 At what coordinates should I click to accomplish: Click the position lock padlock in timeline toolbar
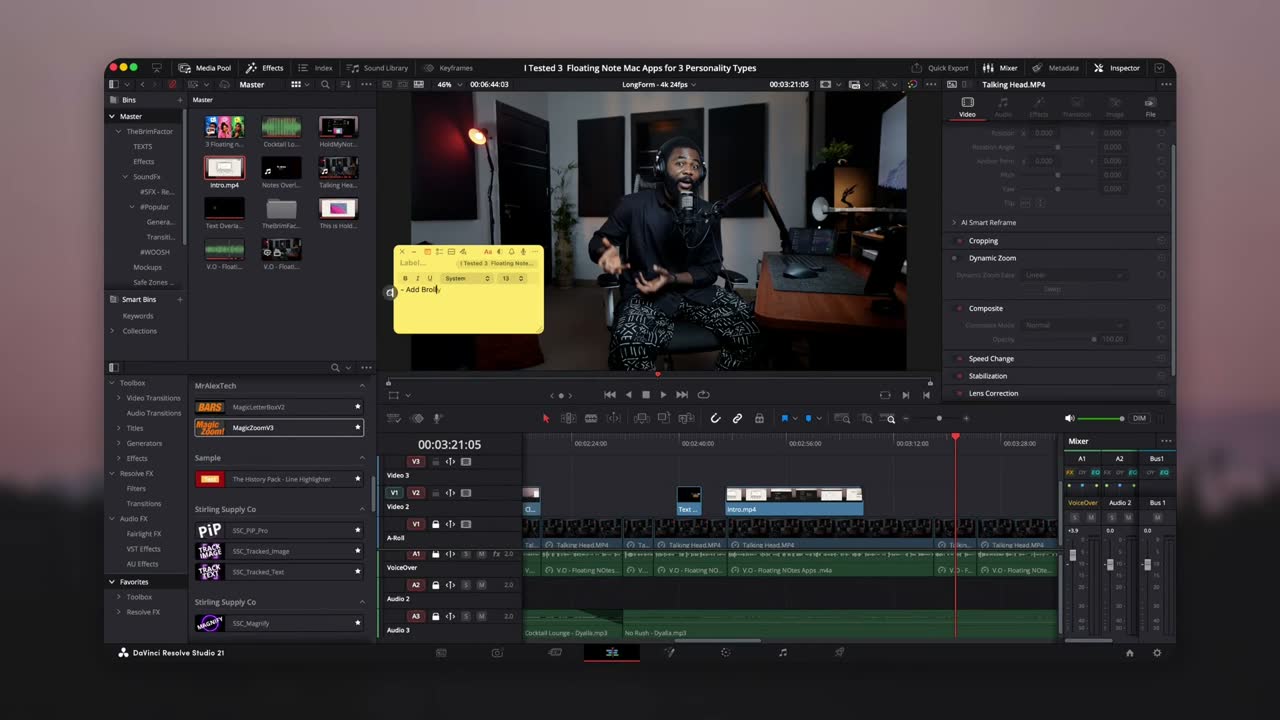click(x=759, y=418)
